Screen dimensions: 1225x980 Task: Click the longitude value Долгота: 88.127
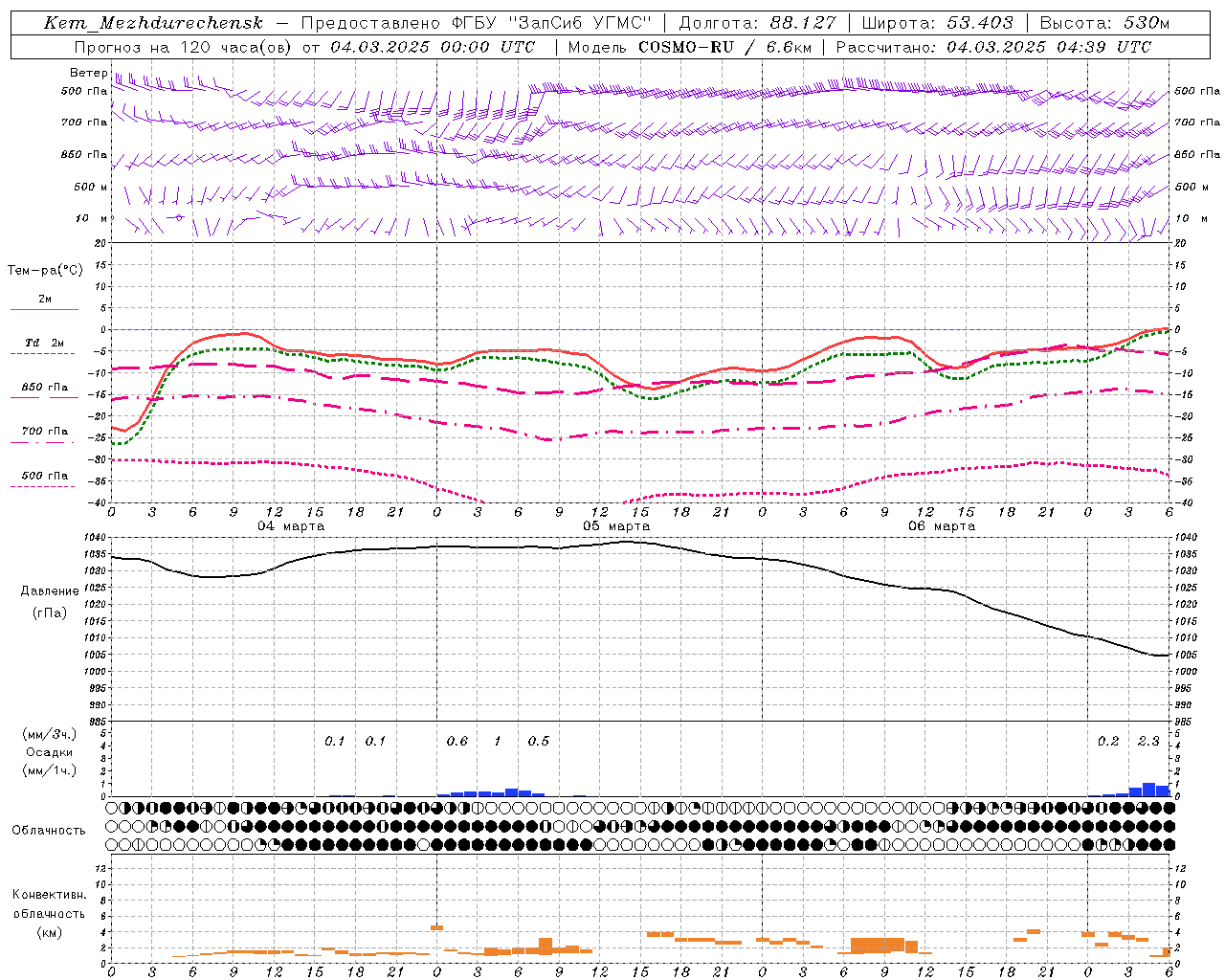[x=757, y=23]
